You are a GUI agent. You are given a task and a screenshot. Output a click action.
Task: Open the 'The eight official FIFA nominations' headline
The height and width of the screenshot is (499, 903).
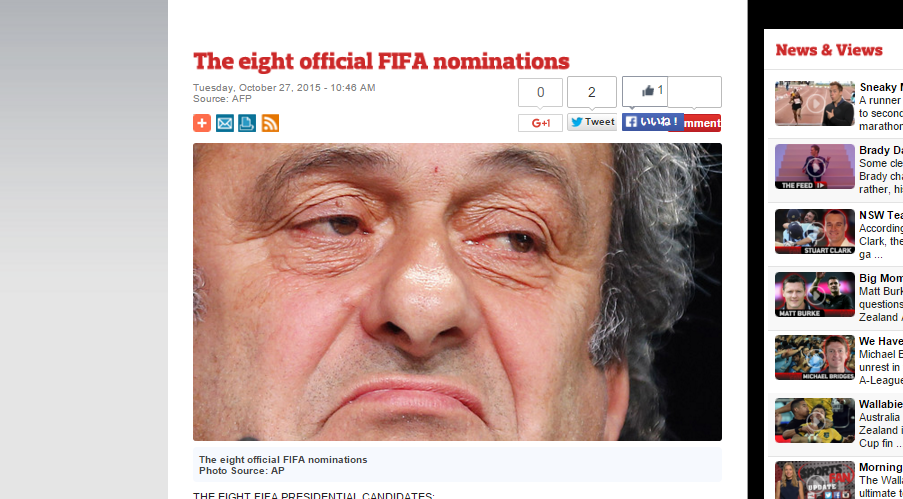[381, 61]
